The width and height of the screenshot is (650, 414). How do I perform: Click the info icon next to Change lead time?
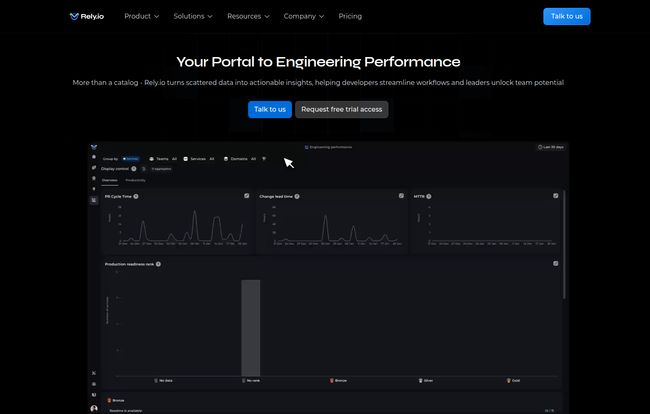click(297, 196)
